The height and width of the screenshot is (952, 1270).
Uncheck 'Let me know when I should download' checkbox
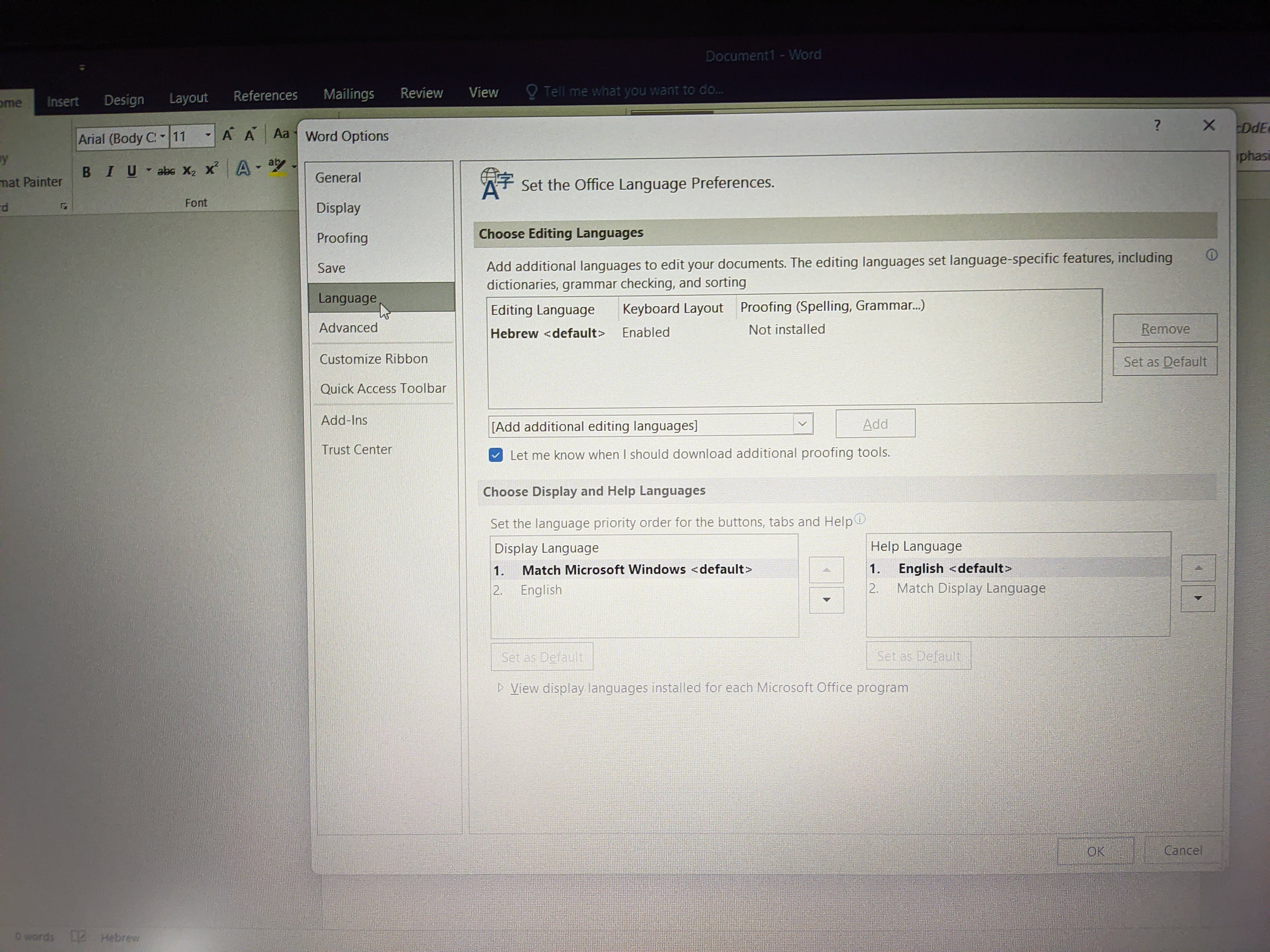click(x=496, y=455)
